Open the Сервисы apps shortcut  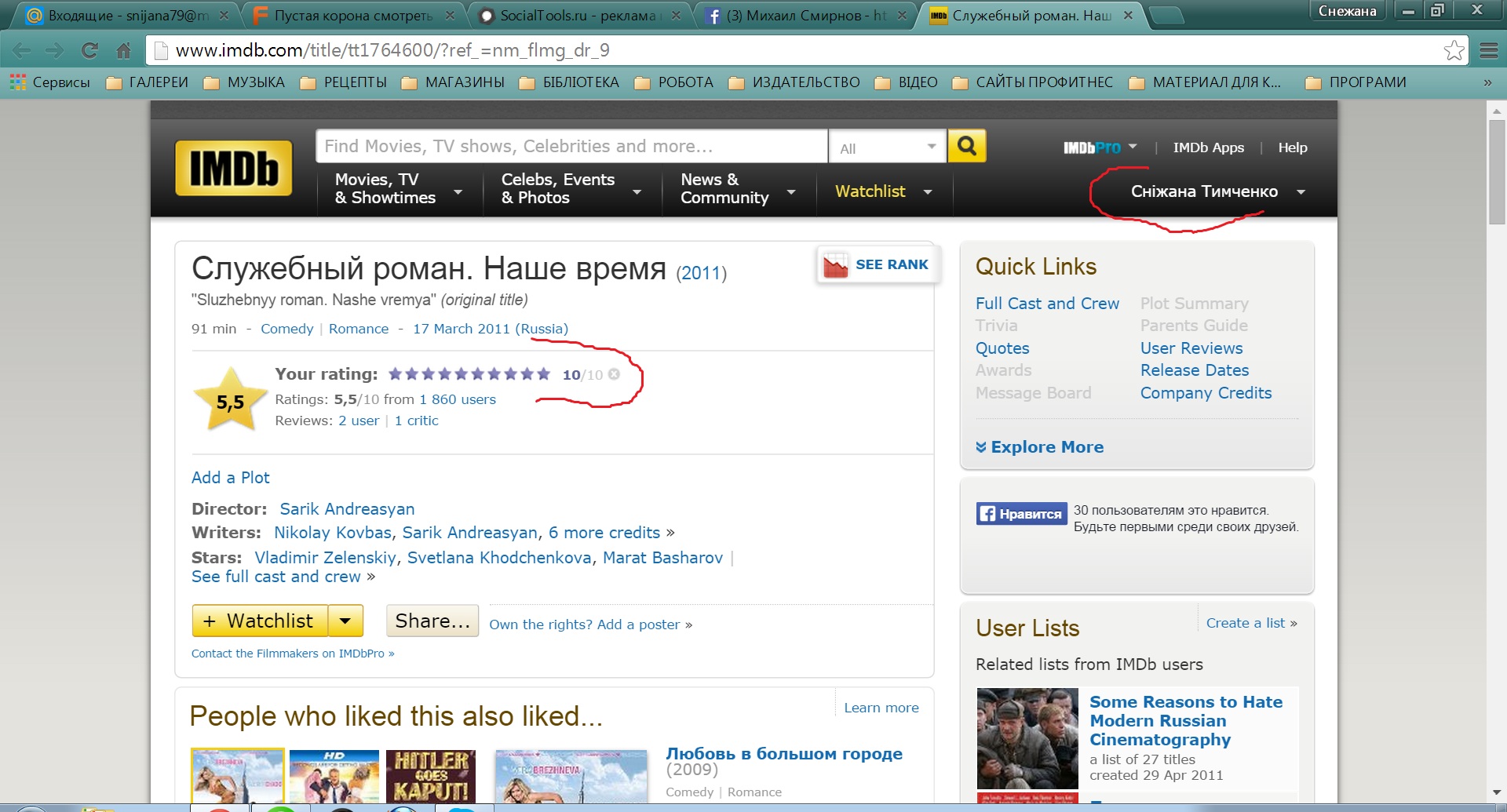[50, 82]
